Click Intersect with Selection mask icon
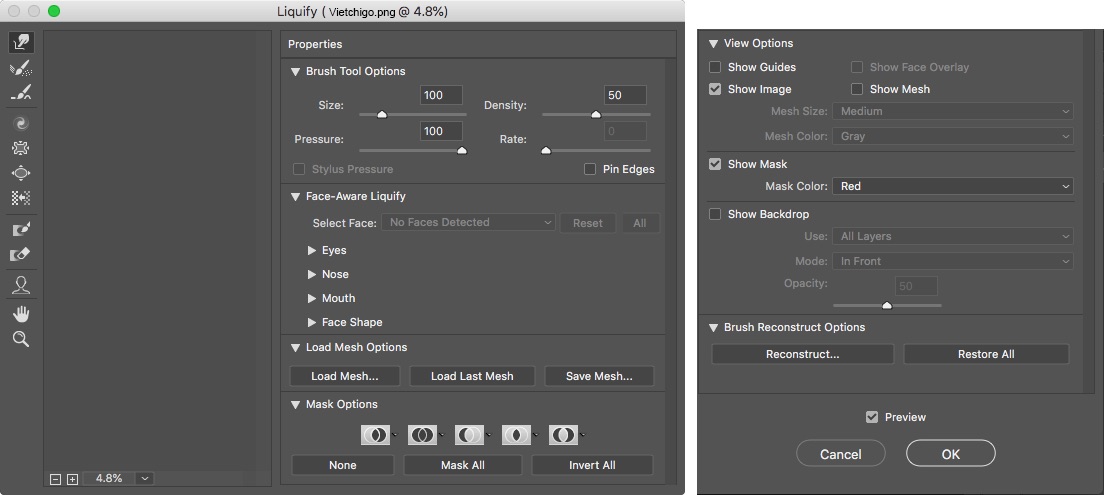This screenshot has height=495, width=1104. coord(516,435)
